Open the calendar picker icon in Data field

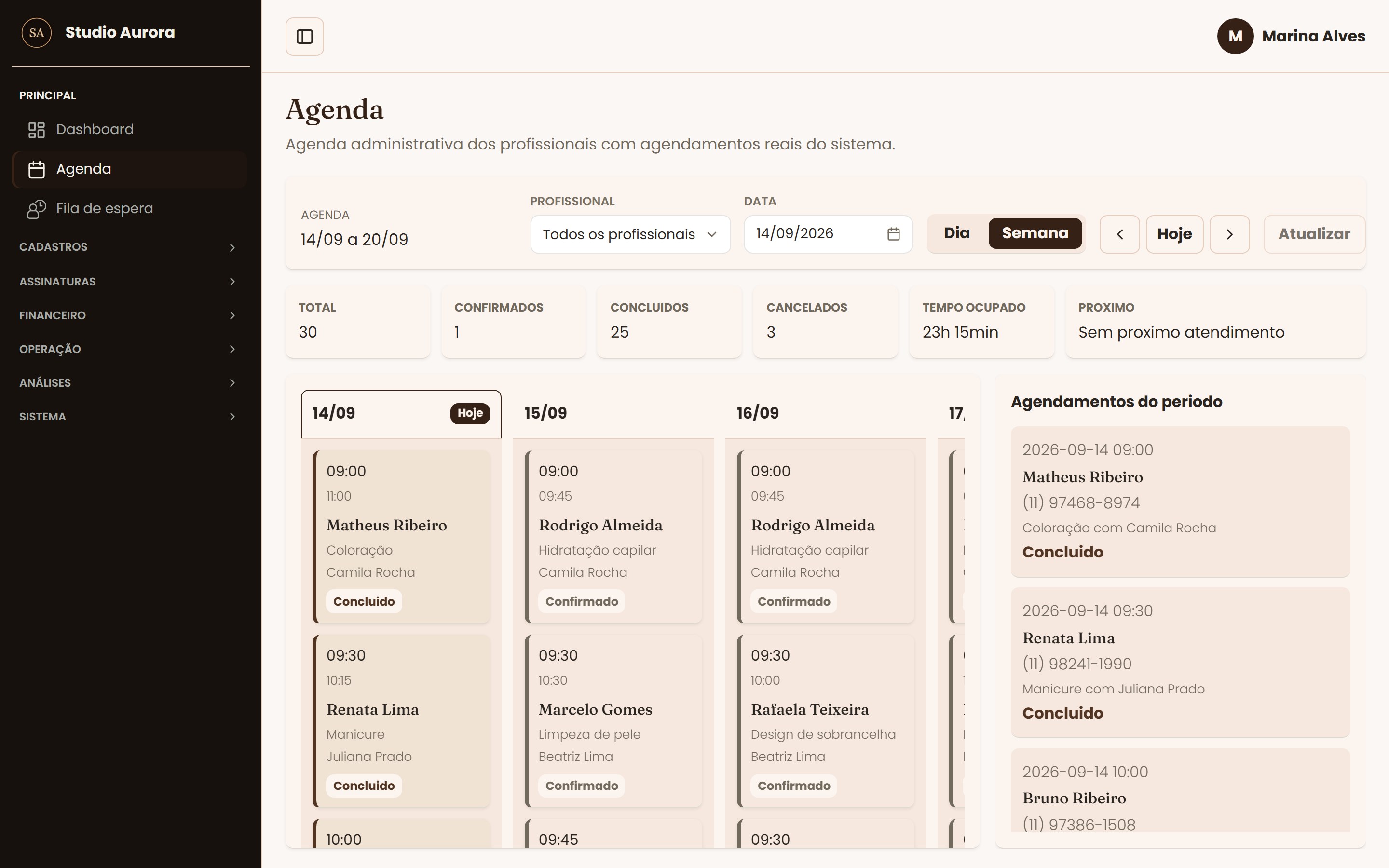click(893, 234)
